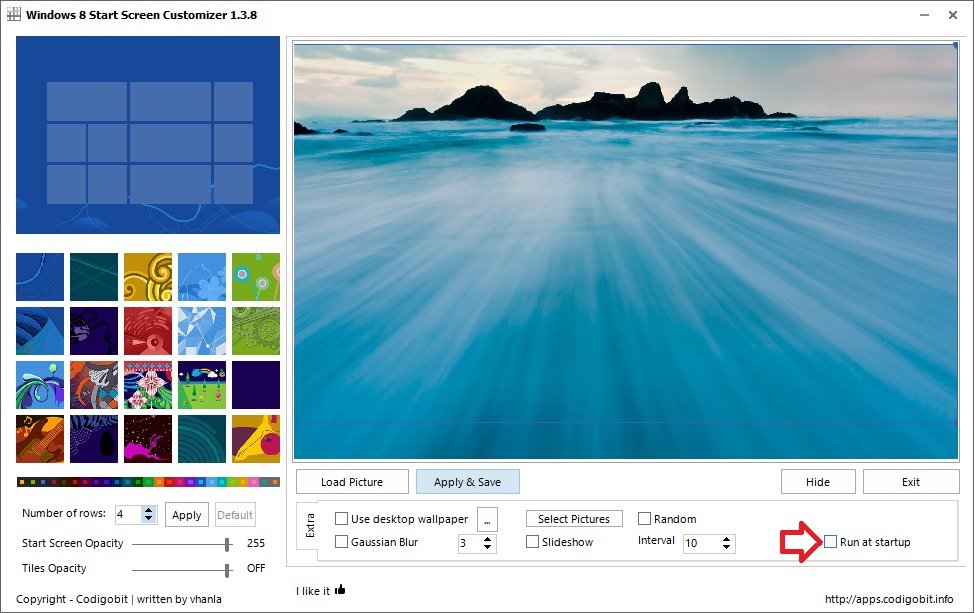The image size is (975, 613).
Task: Select the green bubbles background thumbnail
Action: 256,277
